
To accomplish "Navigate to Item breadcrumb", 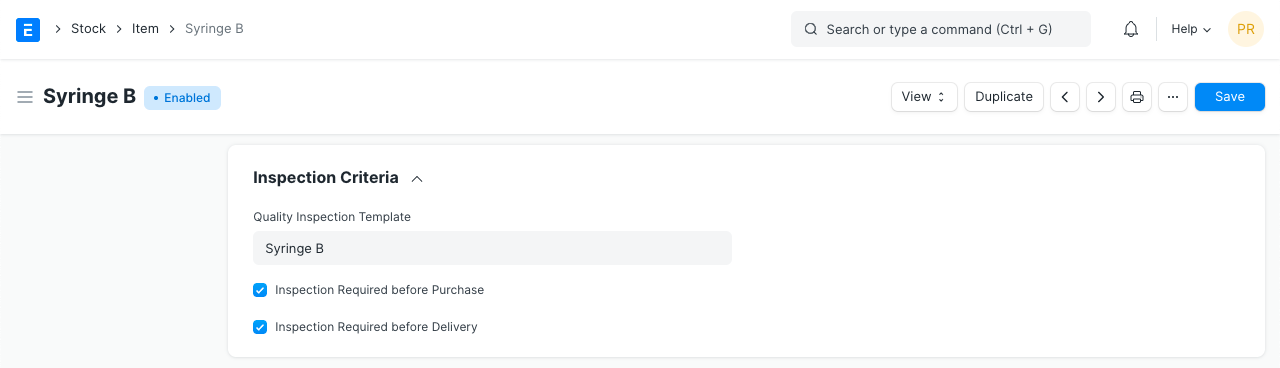I will [145, 29].
